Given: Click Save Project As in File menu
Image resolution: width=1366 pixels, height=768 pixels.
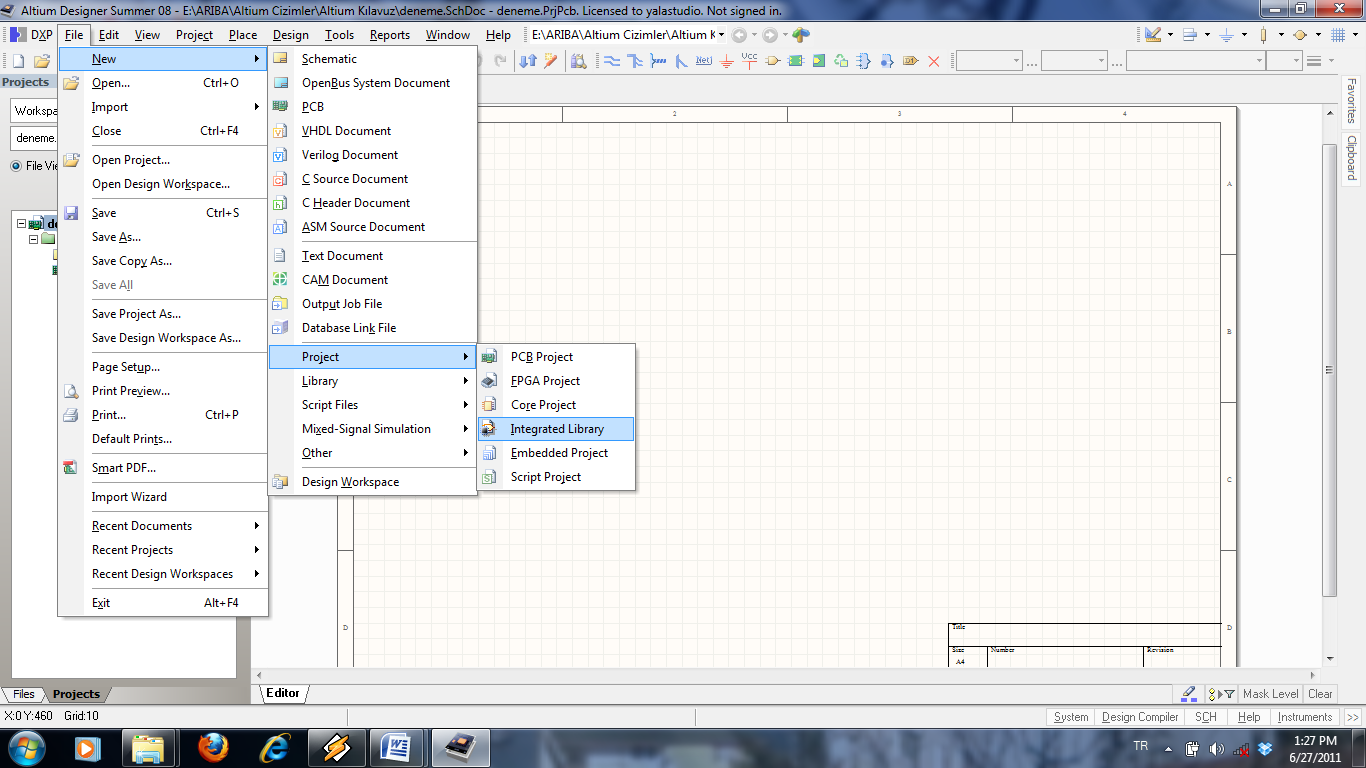Looking at the screenshot, I should click(x=163, y=314).
